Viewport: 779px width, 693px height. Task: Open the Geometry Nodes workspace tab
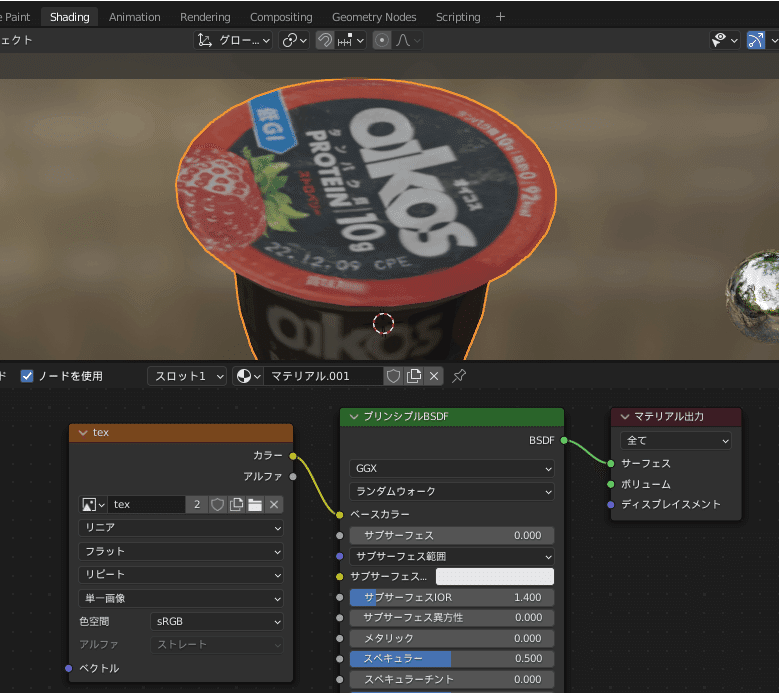point(374,17)
